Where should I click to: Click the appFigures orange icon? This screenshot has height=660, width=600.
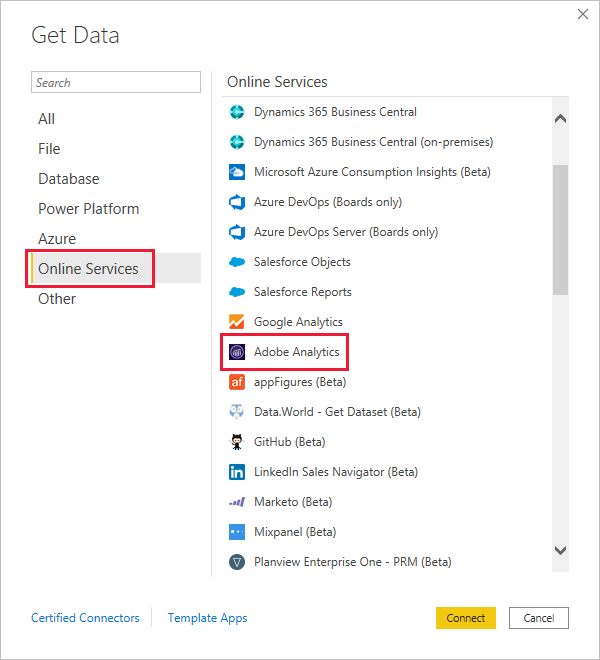point(237,382)
